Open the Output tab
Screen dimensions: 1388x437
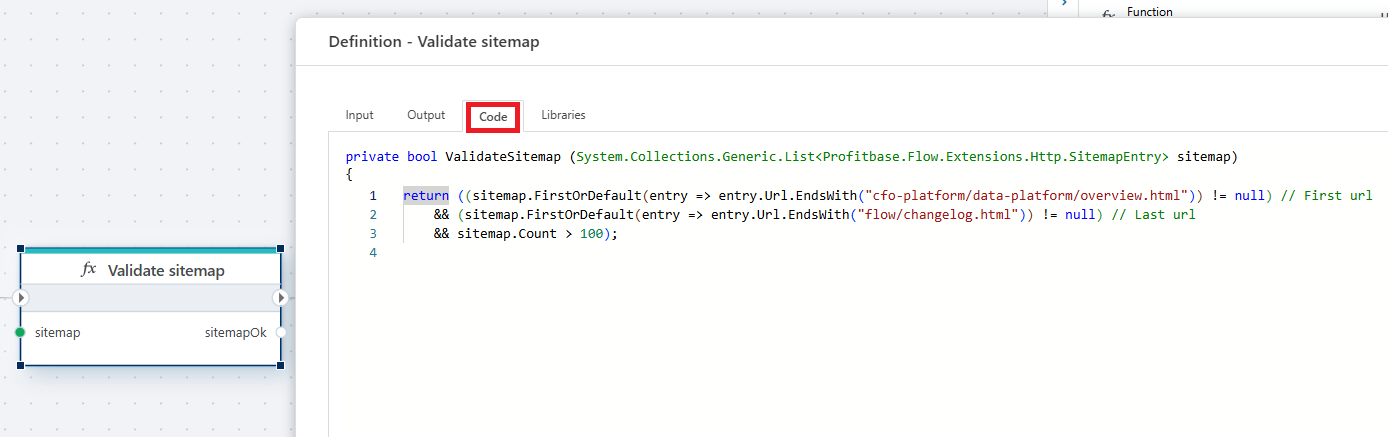click(x=426, y=115)
